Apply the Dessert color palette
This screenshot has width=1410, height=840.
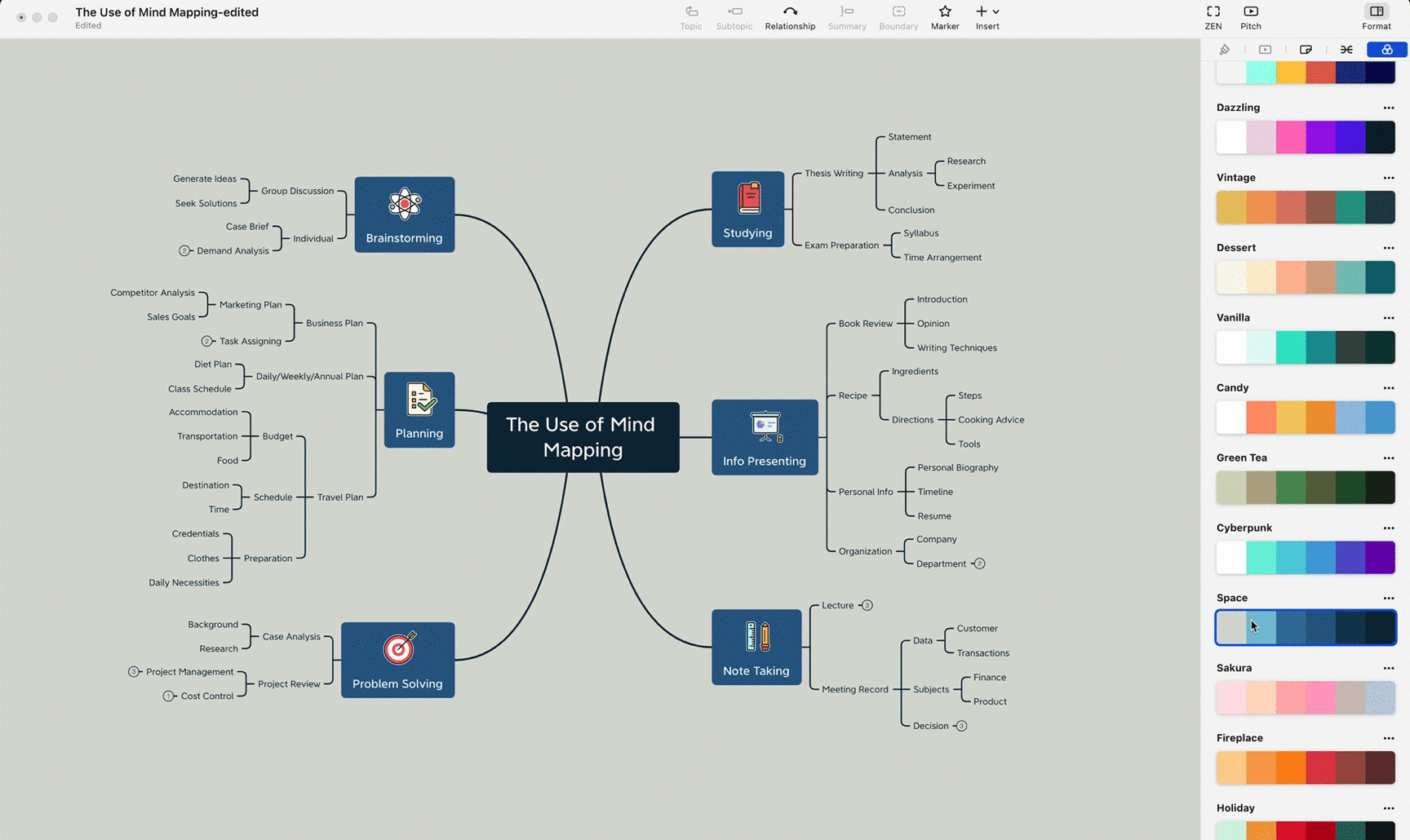(x=1306, y=277)
